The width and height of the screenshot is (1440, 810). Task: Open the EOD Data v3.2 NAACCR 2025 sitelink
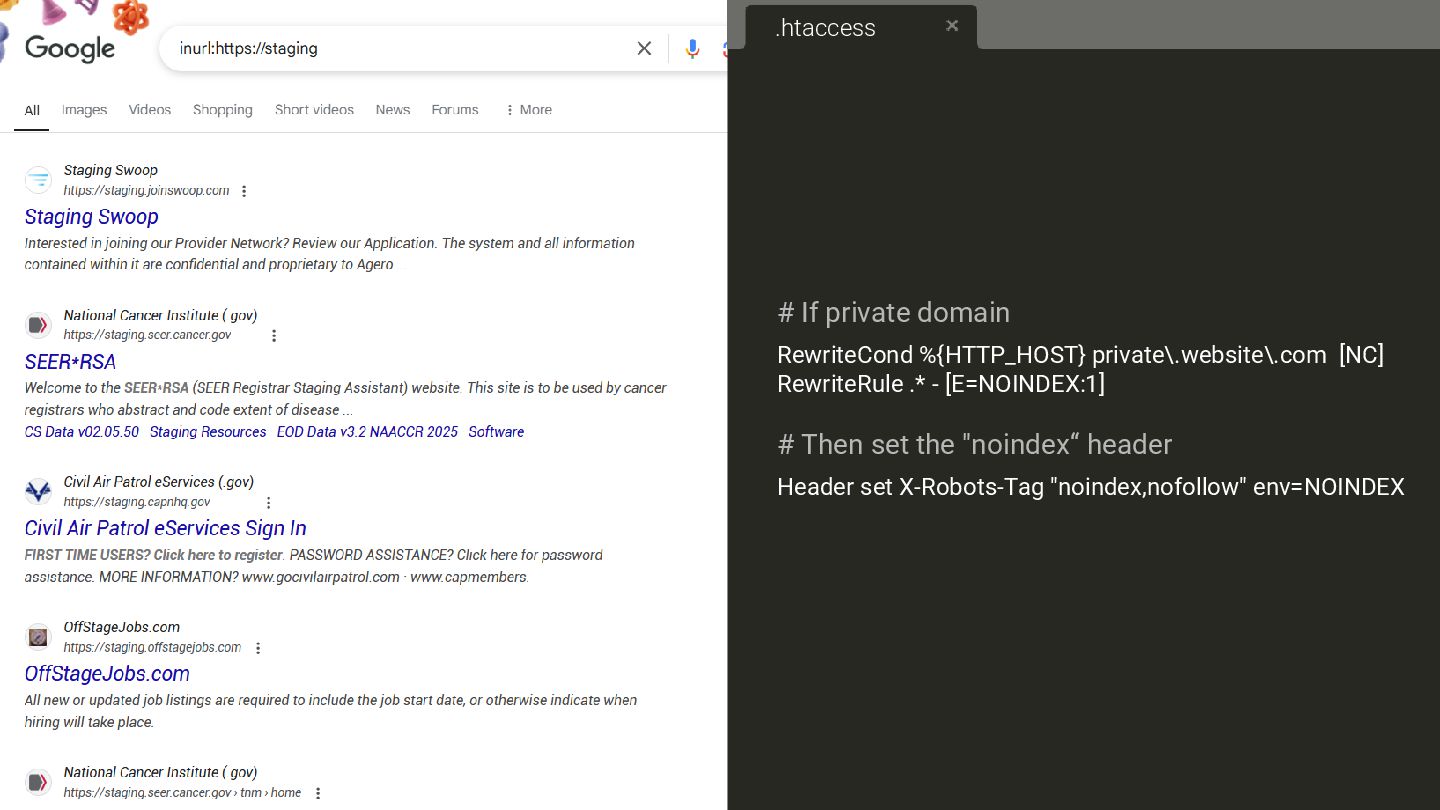pos(367,432)
